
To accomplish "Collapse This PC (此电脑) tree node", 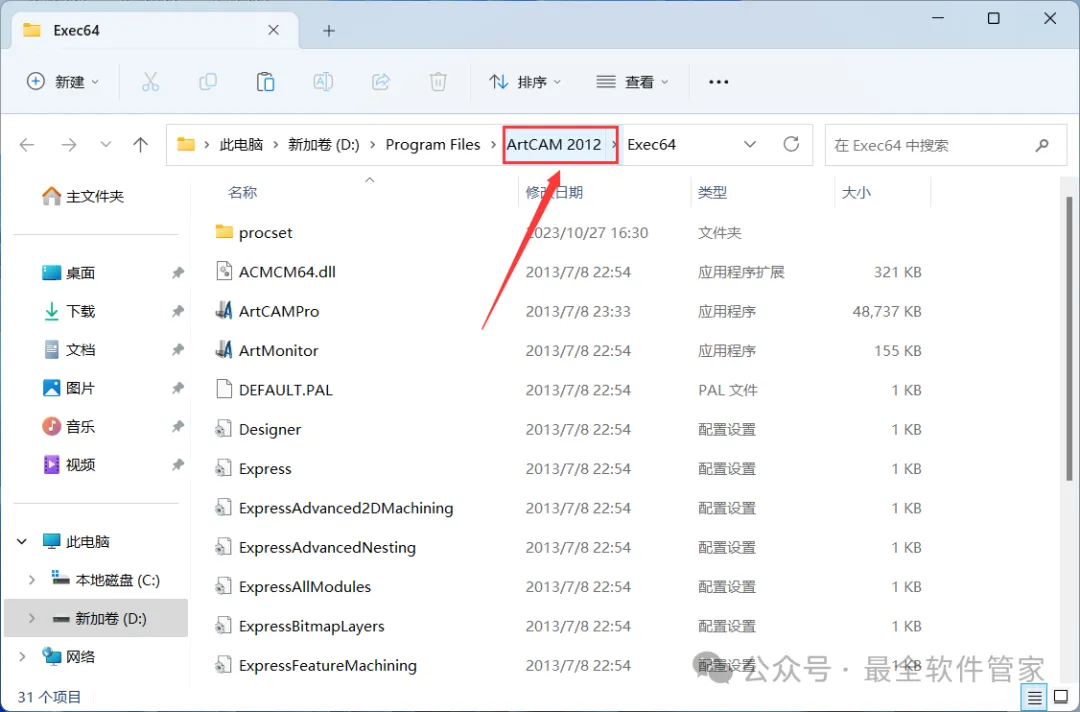I will click(22, 541).
